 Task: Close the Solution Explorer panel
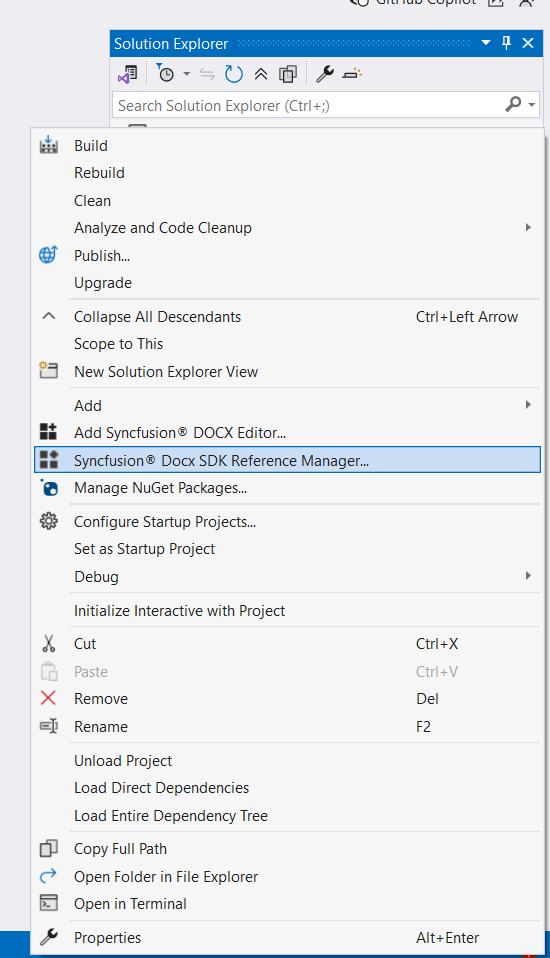528,43
